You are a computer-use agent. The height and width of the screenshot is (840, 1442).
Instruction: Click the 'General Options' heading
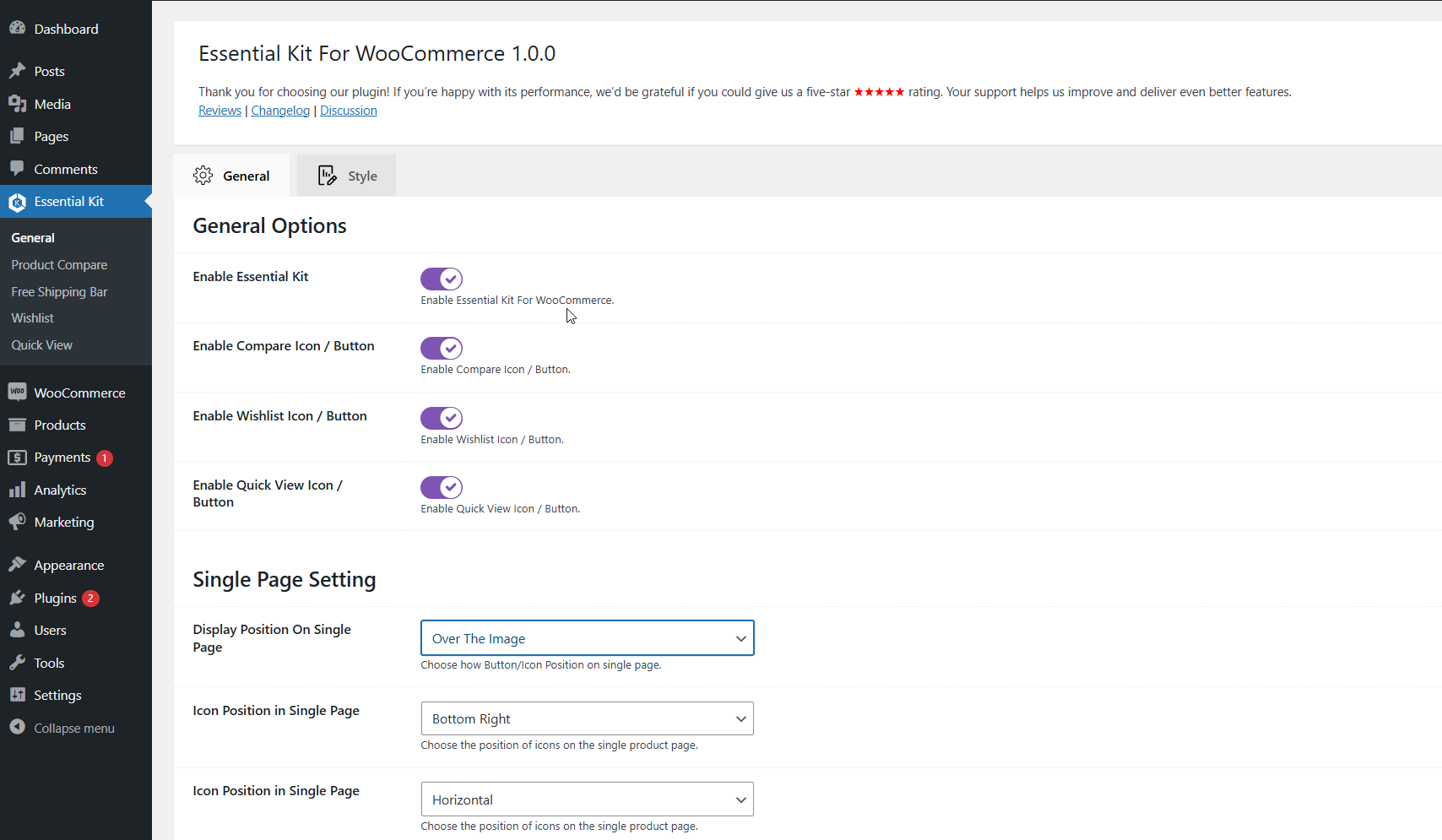(x=269, y=225)
